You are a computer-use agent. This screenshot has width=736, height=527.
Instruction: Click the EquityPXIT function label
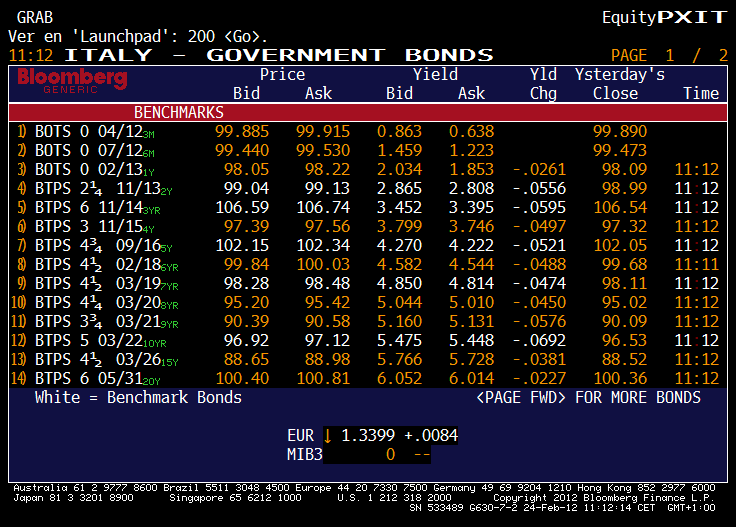click(664, 17)
